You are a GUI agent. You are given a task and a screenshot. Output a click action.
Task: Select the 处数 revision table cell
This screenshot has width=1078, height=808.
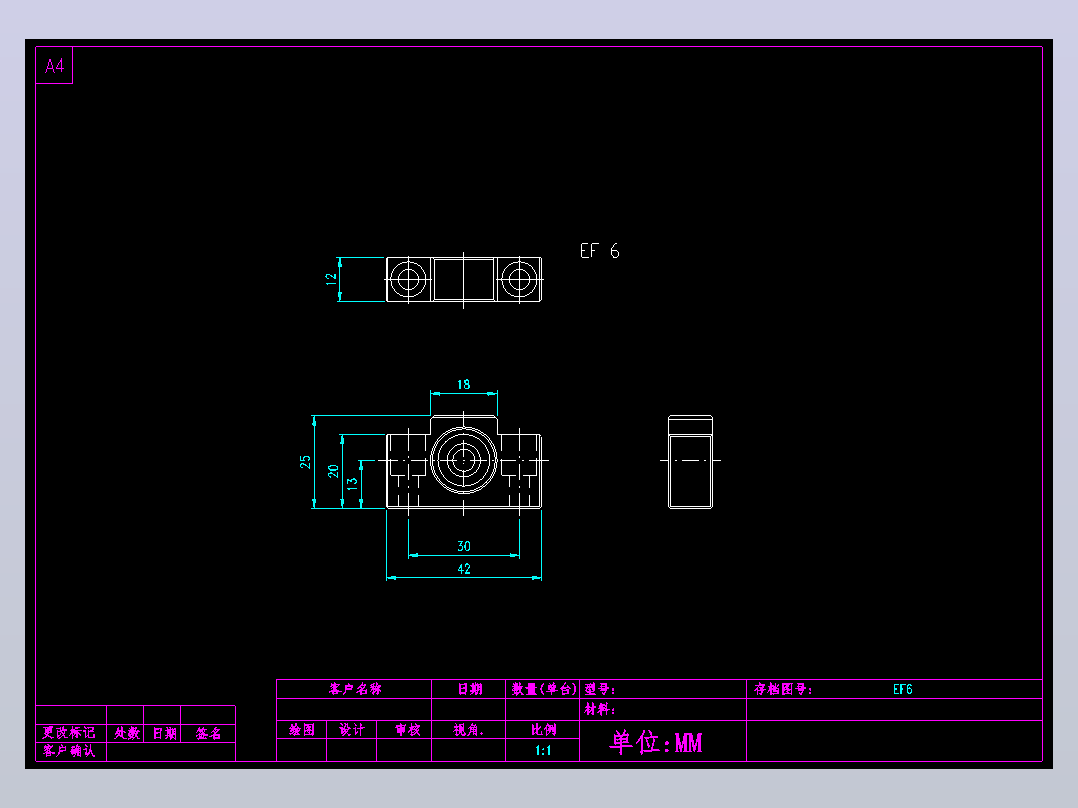(126, 733)
